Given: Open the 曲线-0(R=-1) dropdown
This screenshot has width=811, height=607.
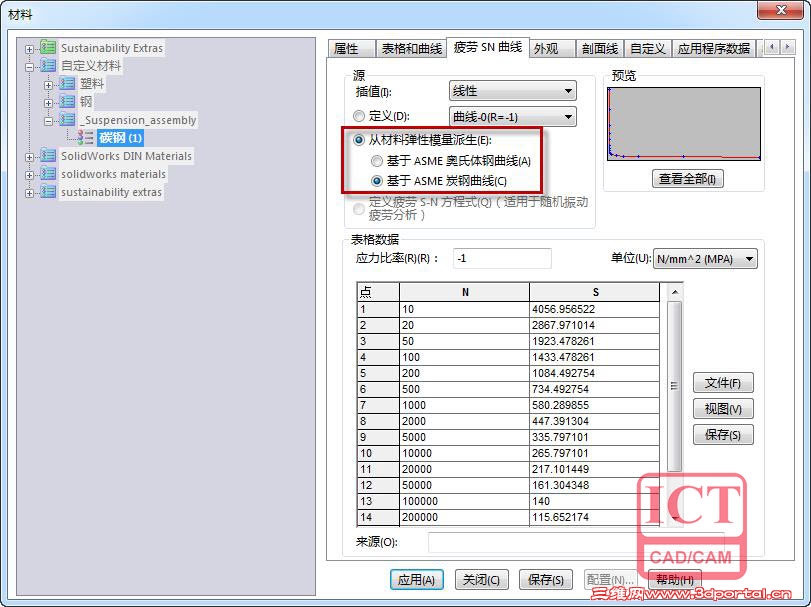Looking at the screenshot, I should [513, 117].
